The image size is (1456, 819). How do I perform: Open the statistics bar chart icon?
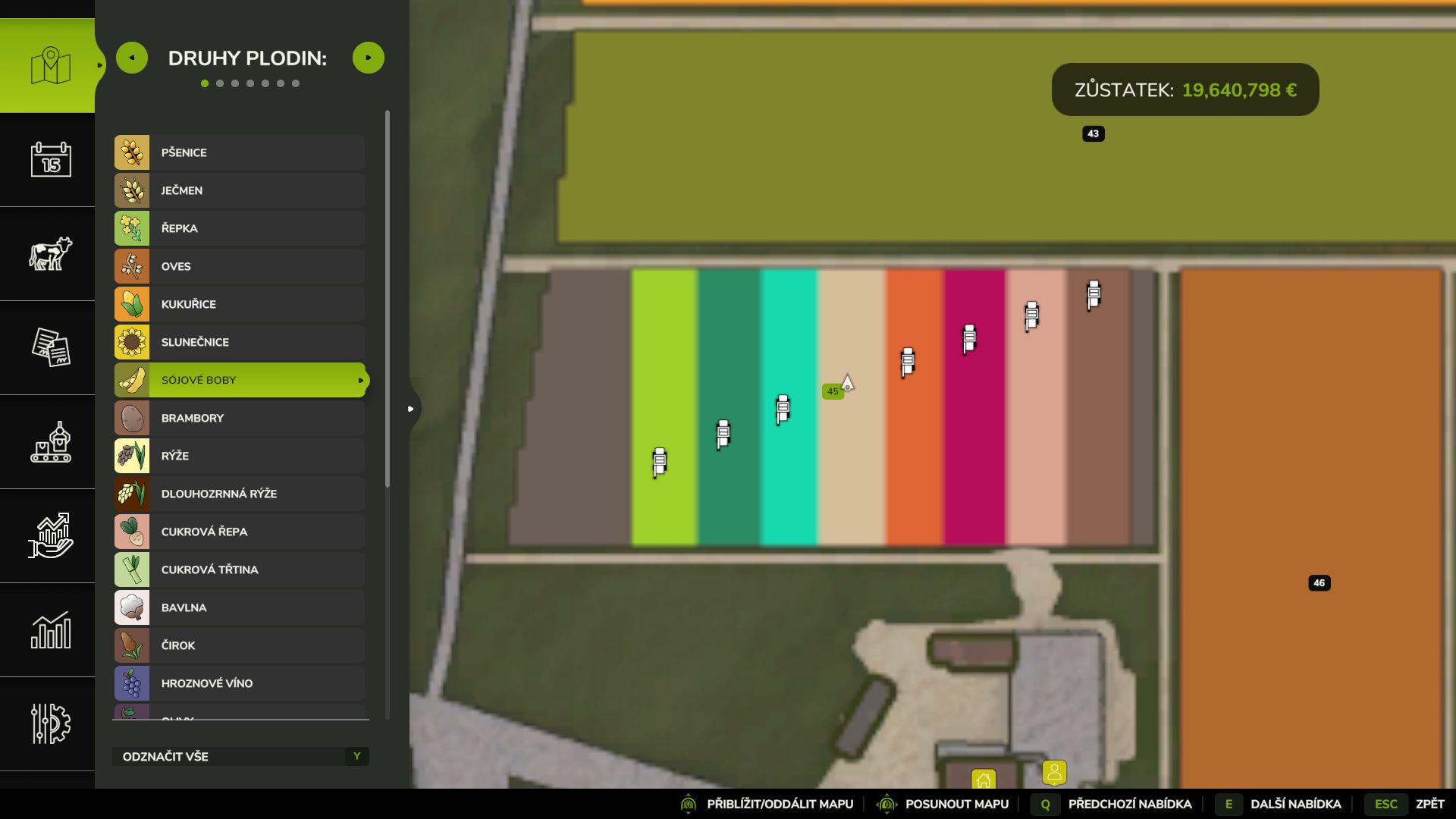(50, 630)
